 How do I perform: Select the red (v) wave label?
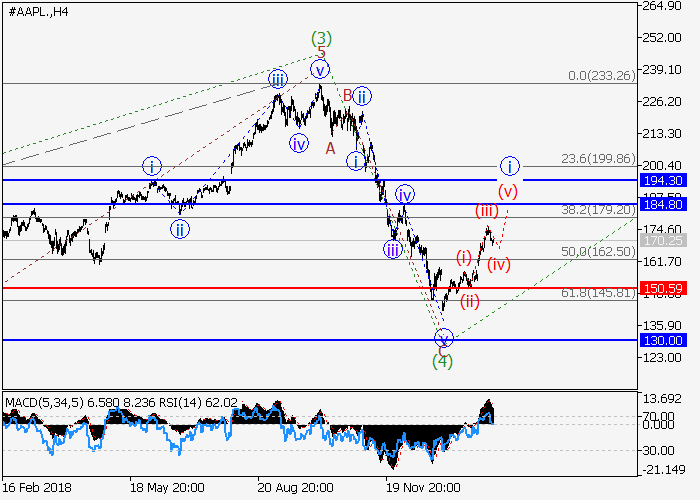point(508,192)
